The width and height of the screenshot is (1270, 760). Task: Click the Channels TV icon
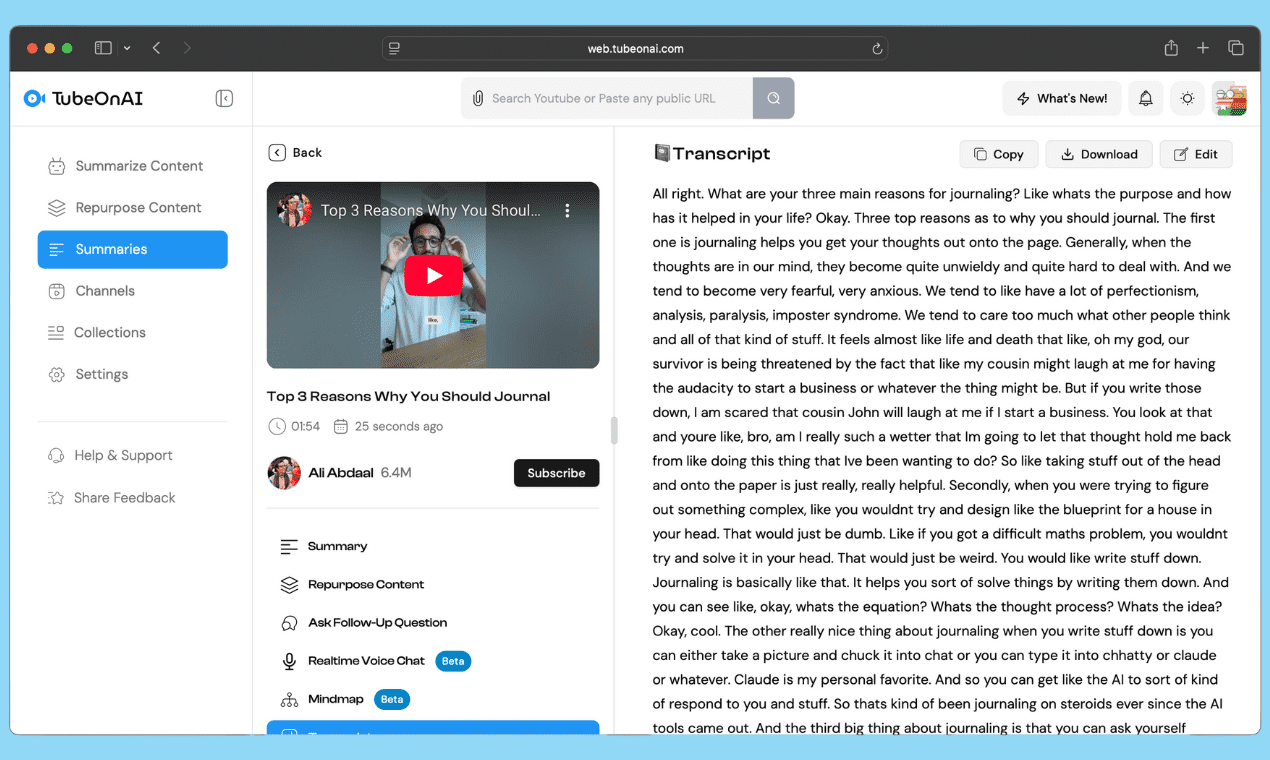click(x=57, y=291)
